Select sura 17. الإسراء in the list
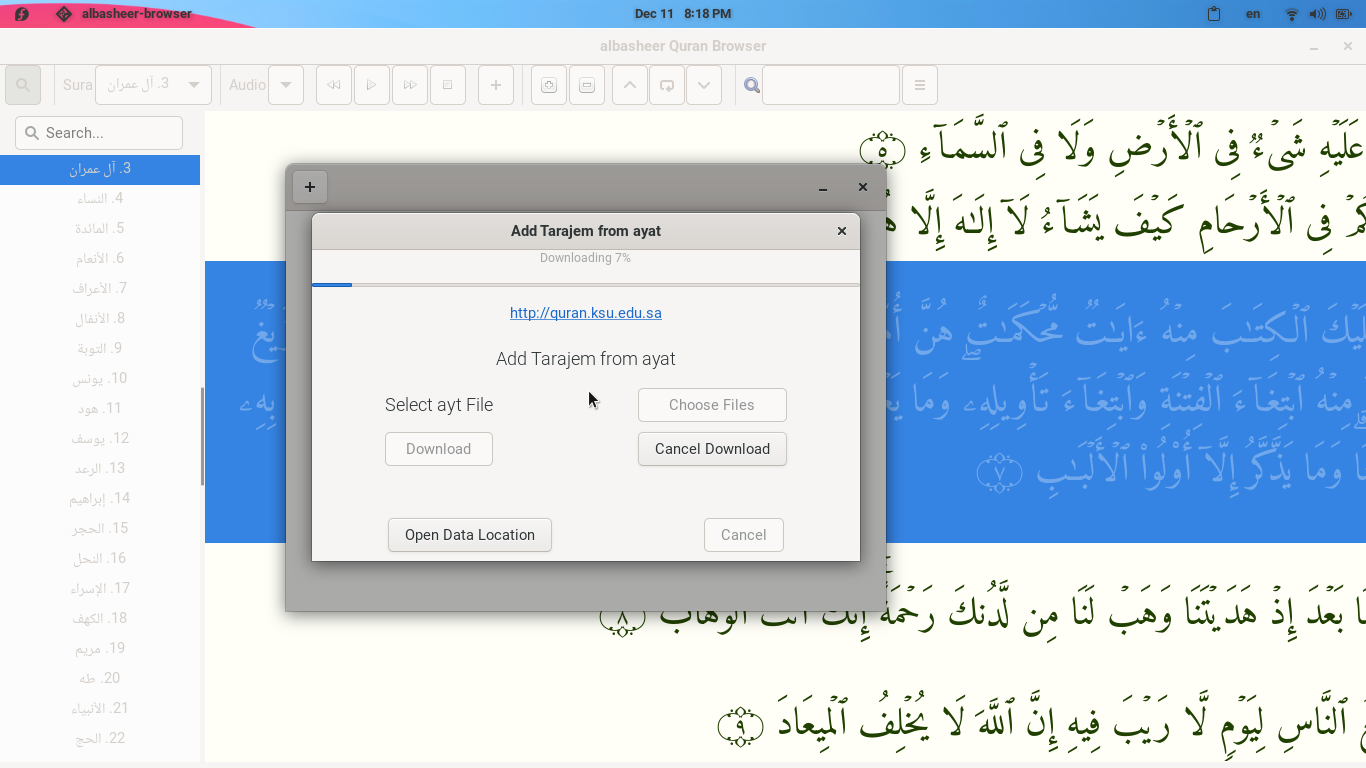This screenshot has width=1366, height=768. 100,589
